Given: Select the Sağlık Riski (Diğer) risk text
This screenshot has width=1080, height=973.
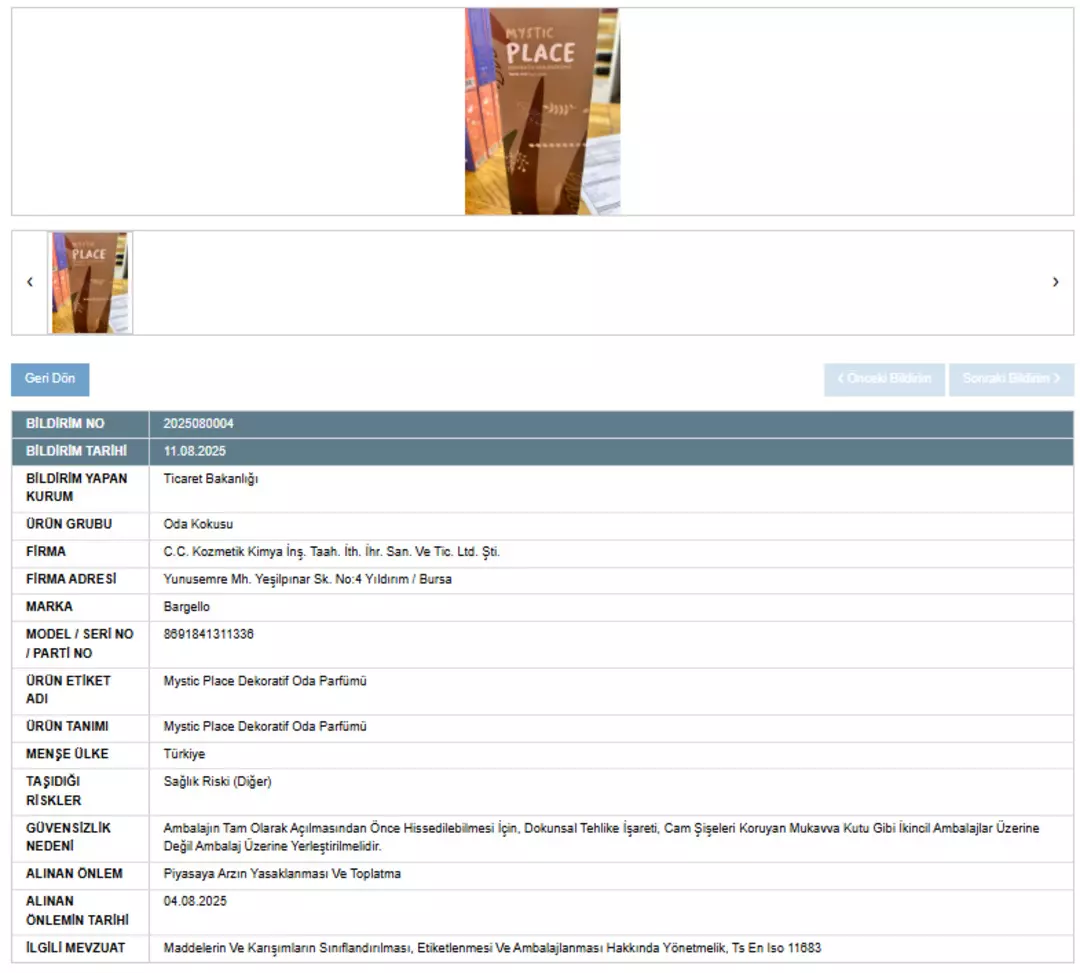Looking at the screenshot, I should pos(217,781).
